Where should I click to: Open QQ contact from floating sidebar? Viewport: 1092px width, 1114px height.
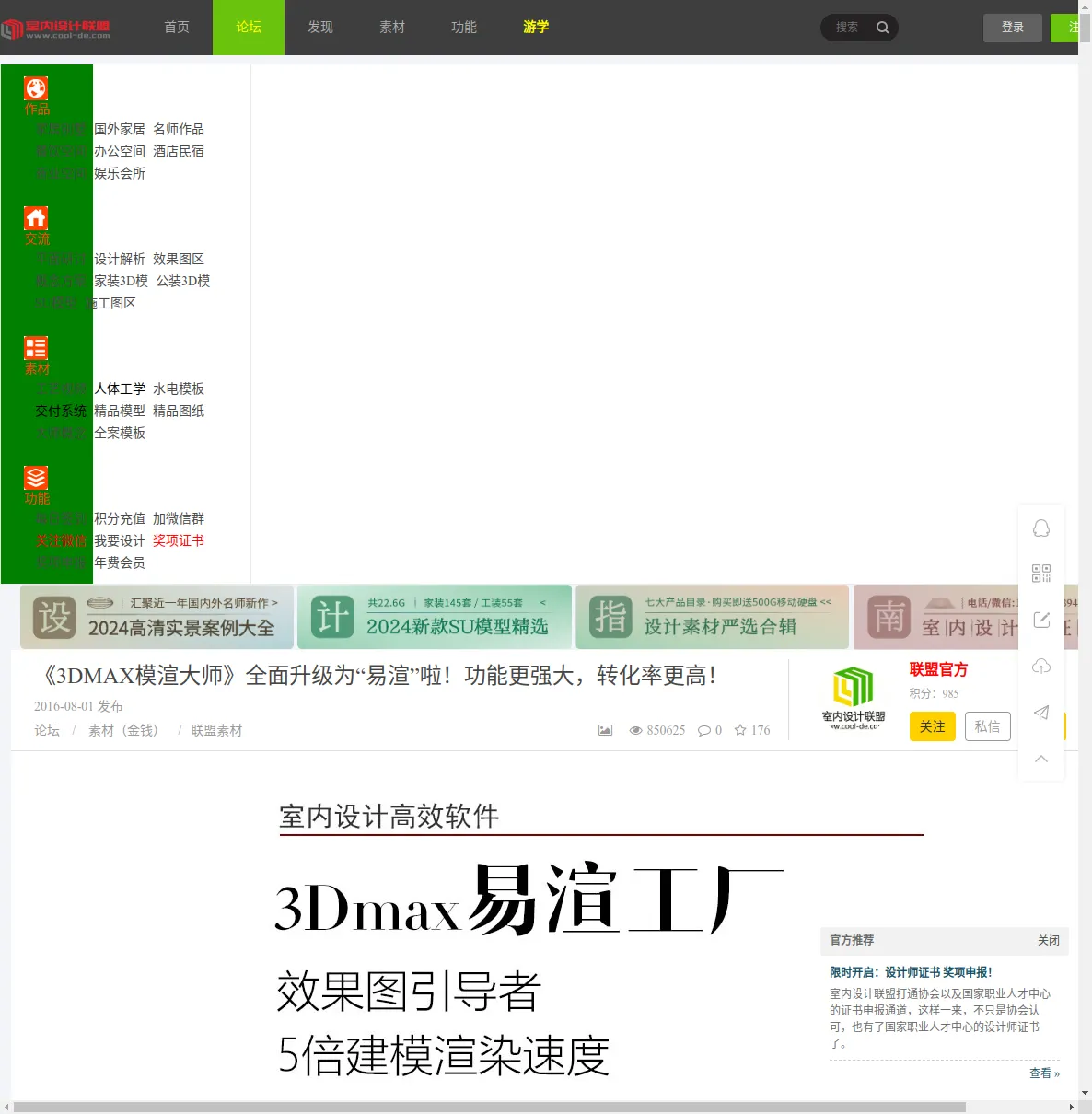click(1041, 528)
